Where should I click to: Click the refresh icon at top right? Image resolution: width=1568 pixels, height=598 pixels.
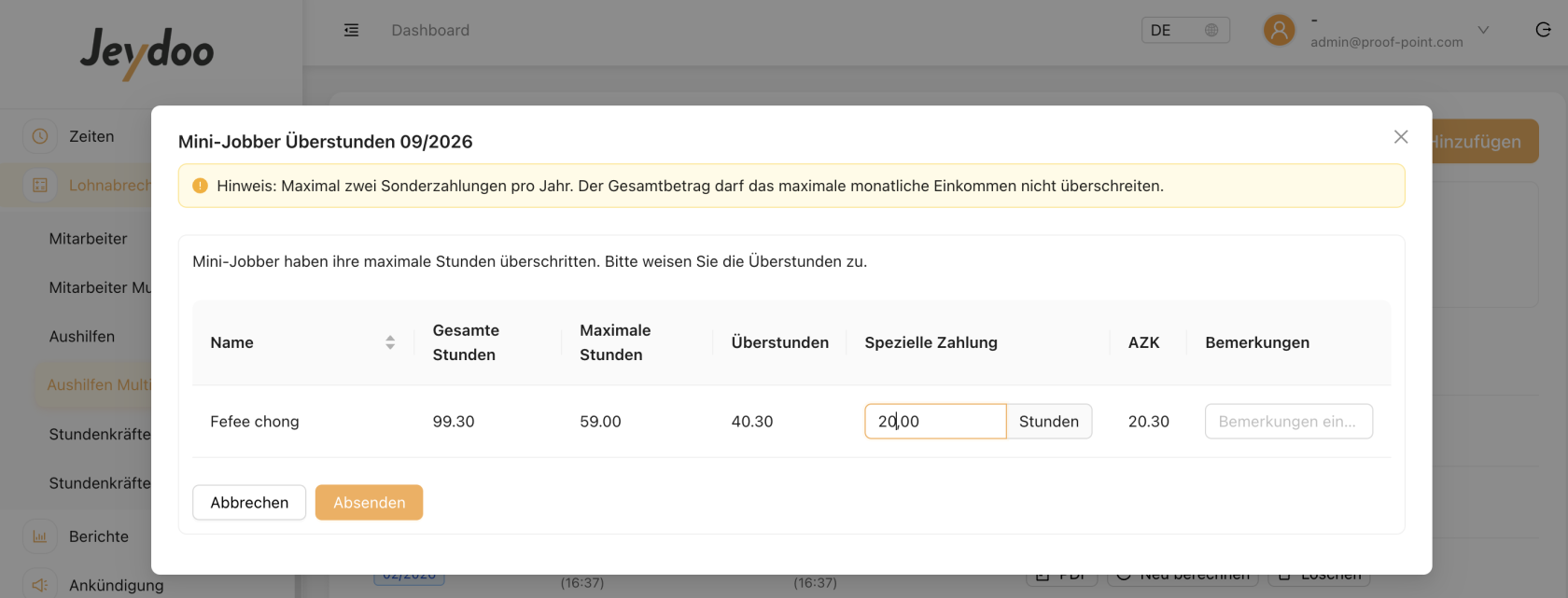[1543, 30]
